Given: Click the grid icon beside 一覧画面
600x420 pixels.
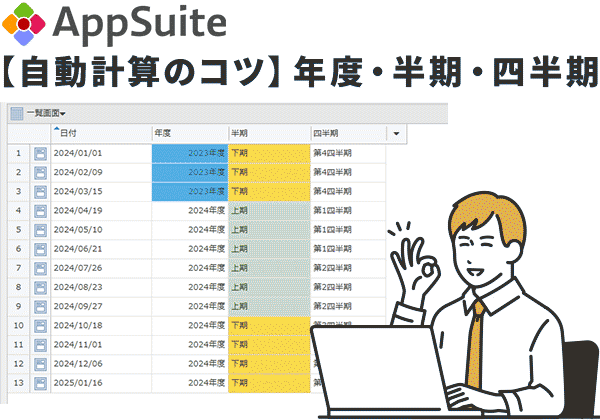Looking at the screenshot, I should (16, 113).
